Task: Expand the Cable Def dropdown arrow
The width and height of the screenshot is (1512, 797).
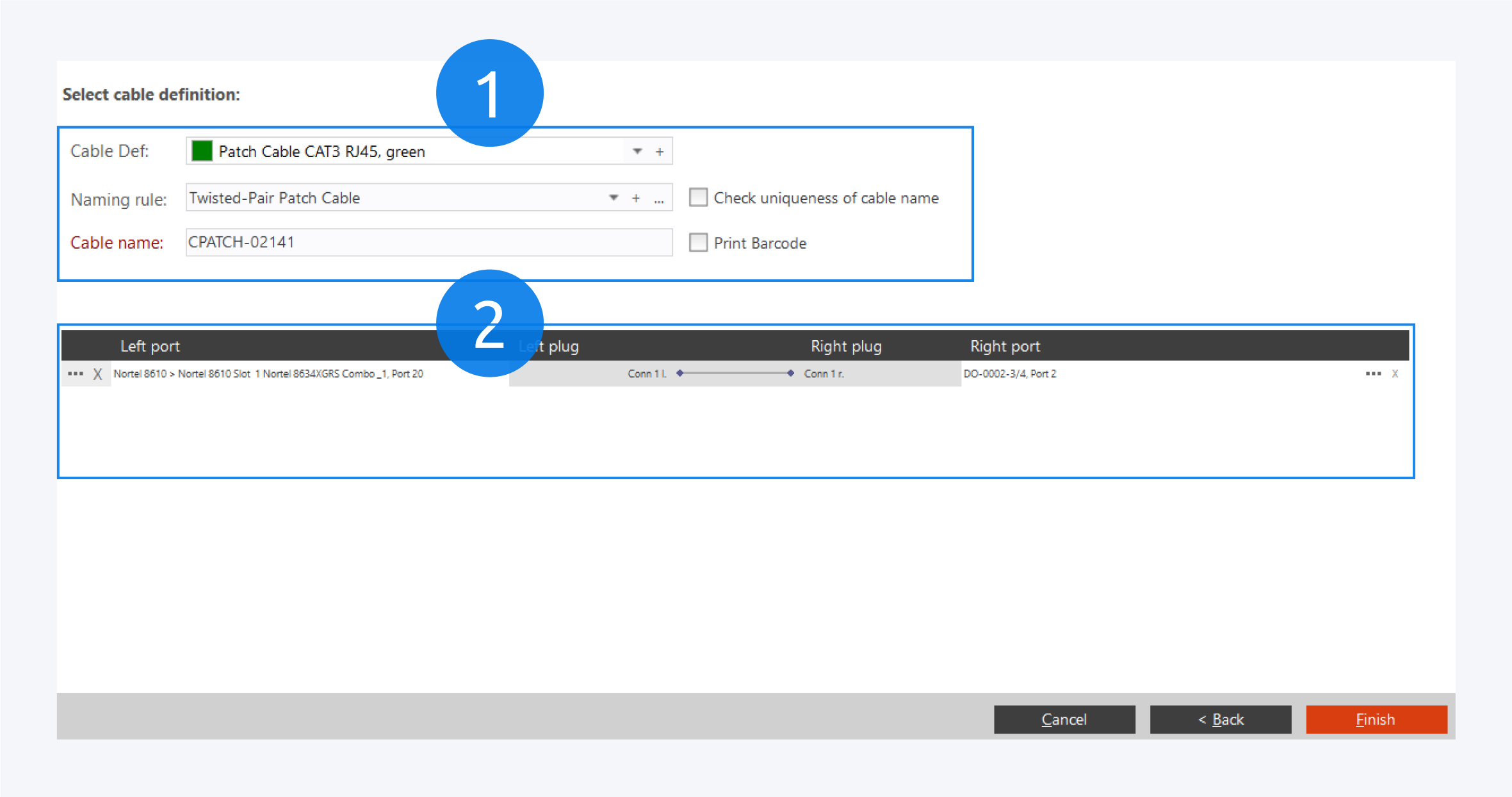Action: pos(637,152)
